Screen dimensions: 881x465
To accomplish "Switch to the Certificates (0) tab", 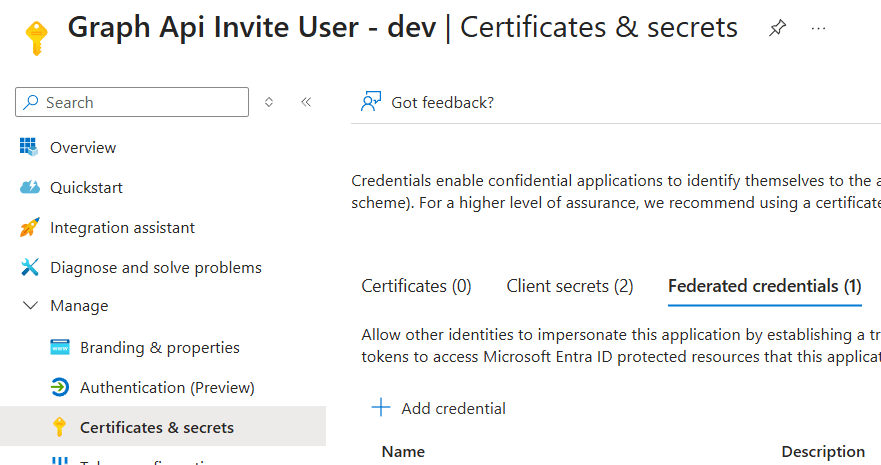I will (x=416, y=286).
